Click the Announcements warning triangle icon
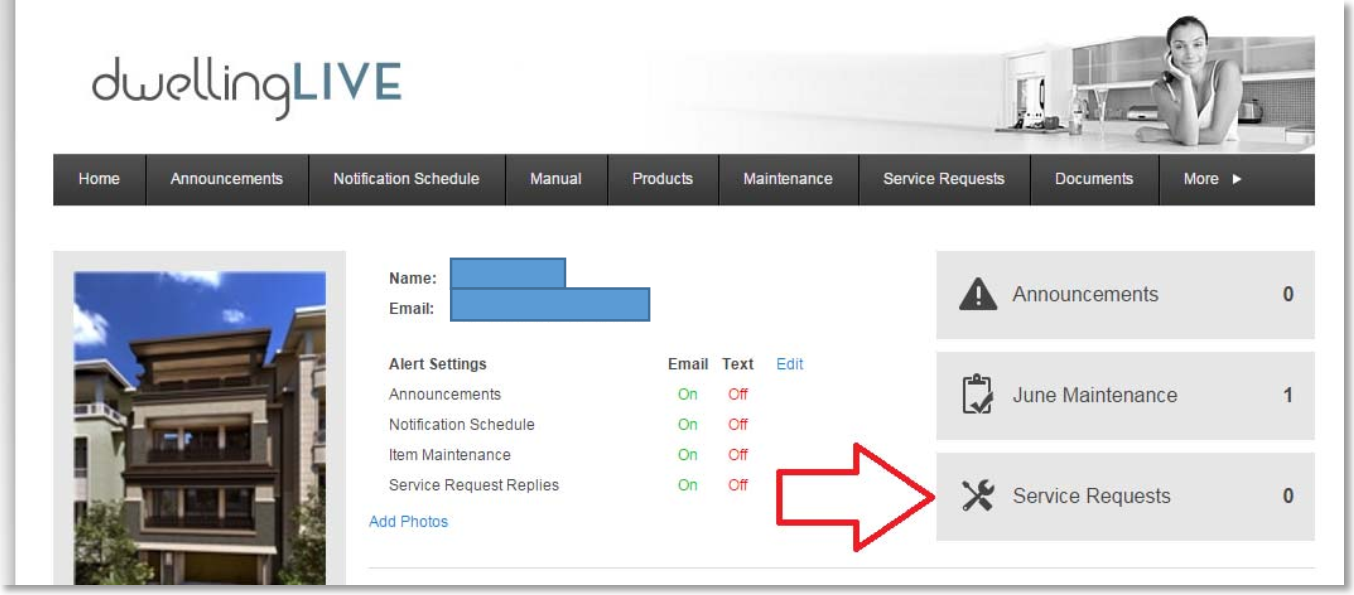1354x595 pixels. tap(977, 295)
